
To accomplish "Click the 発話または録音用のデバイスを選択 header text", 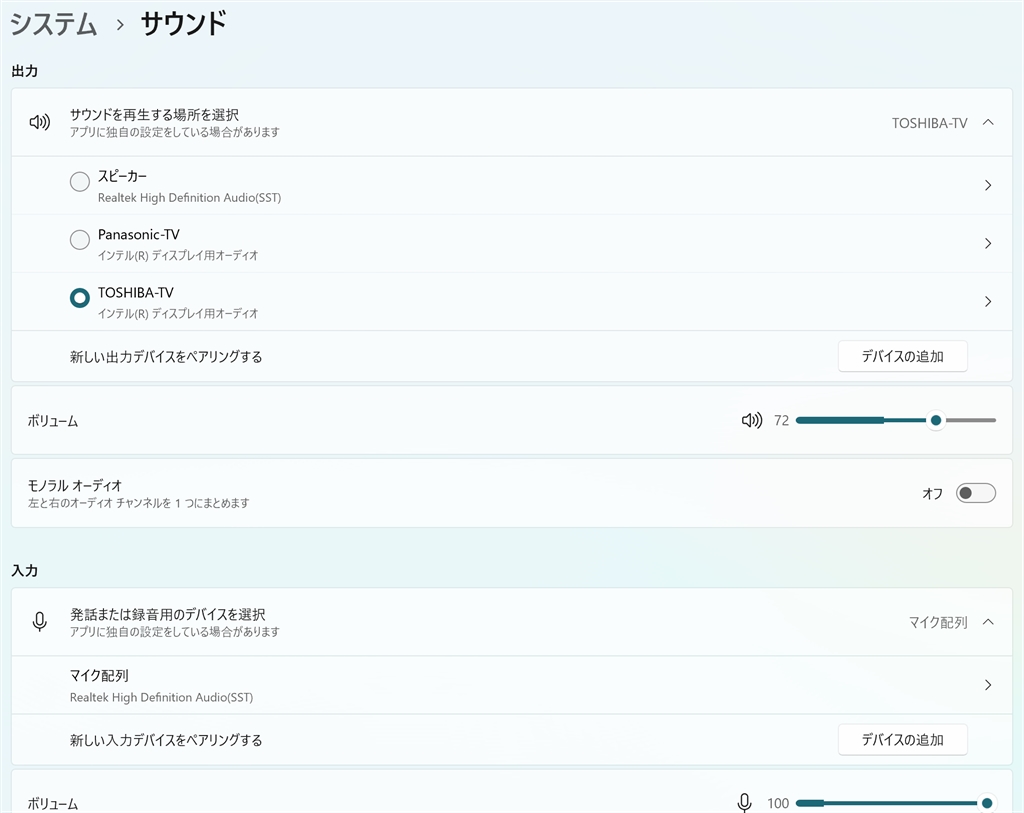I will pos(167,614).
